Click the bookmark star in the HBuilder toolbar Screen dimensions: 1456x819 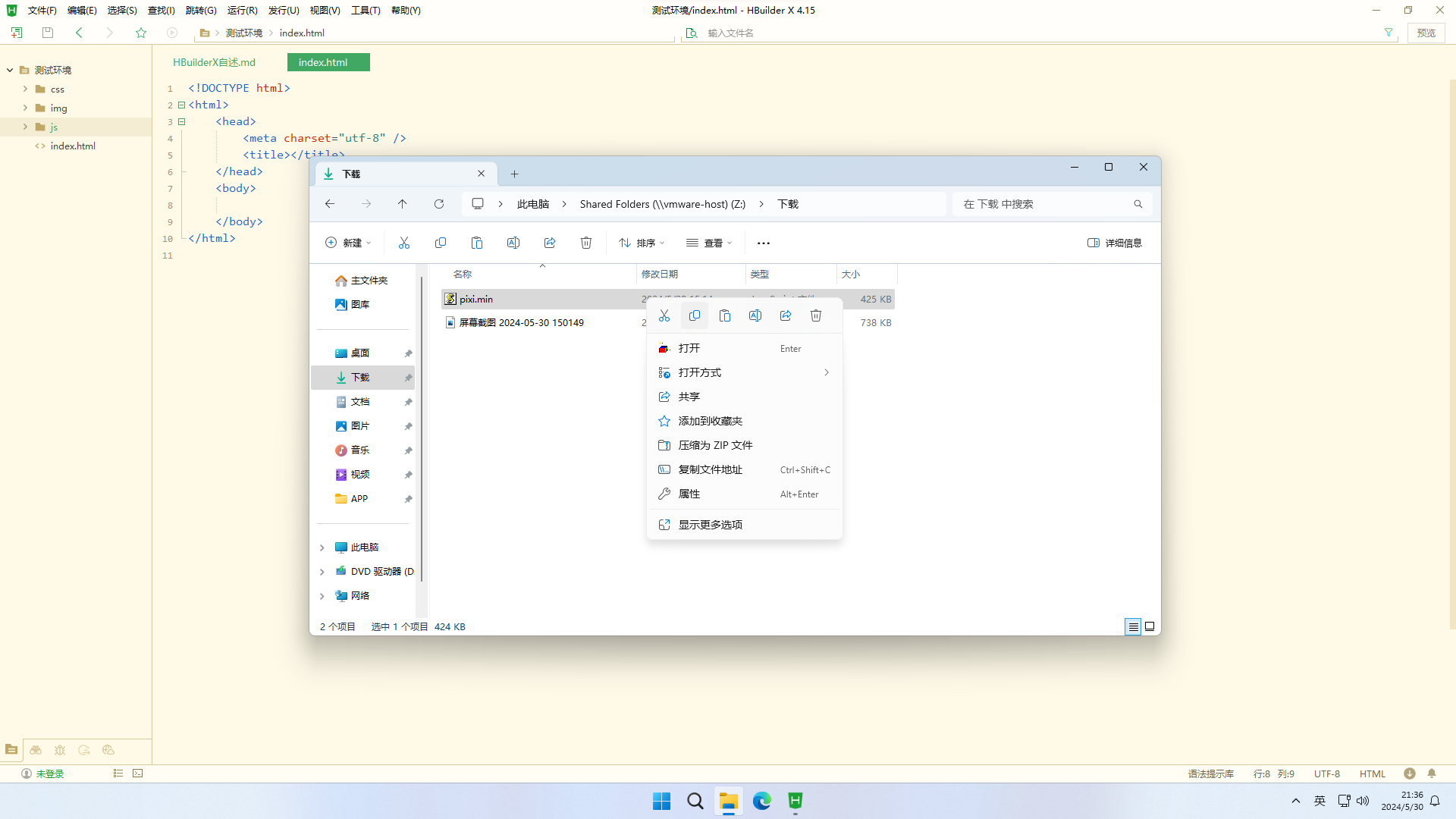141,33
